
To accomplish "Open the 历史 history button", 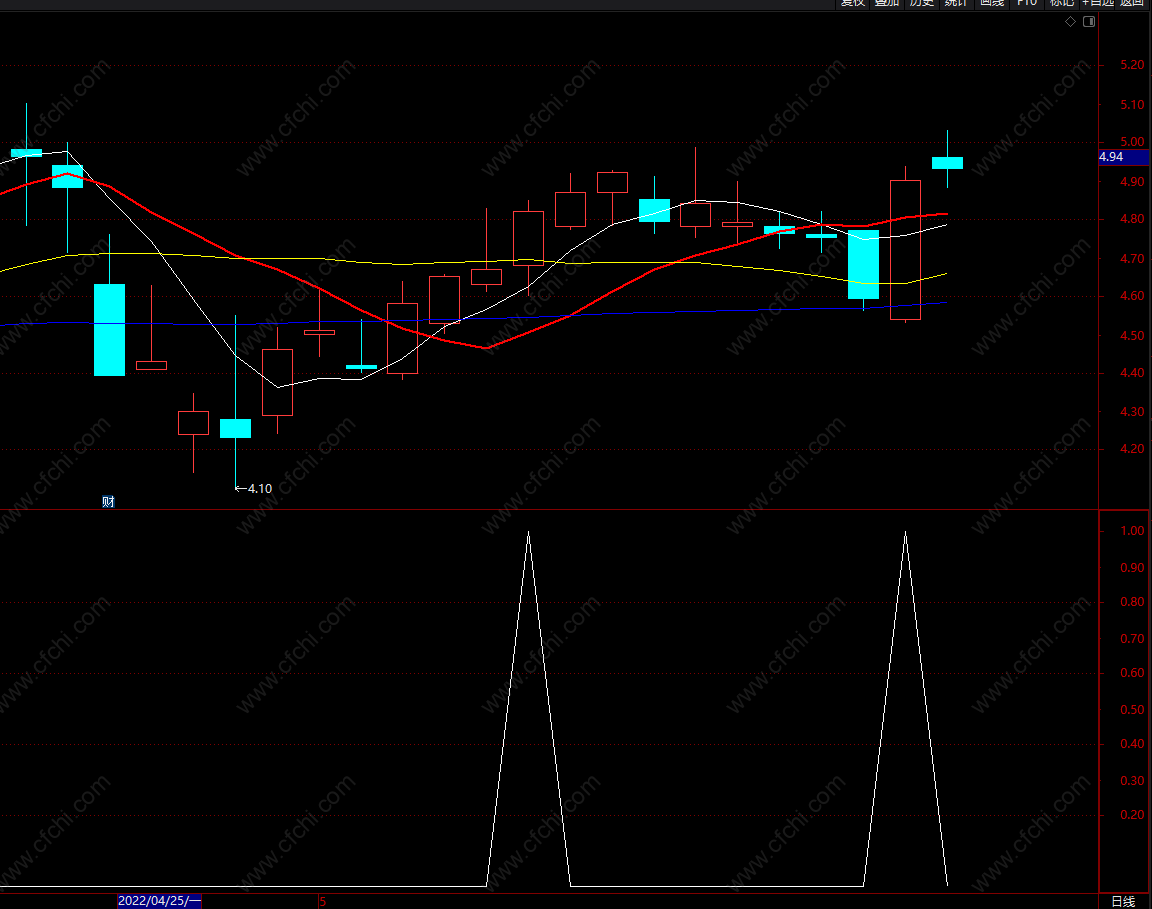I will pyautogui.click(x=921, y=4).
